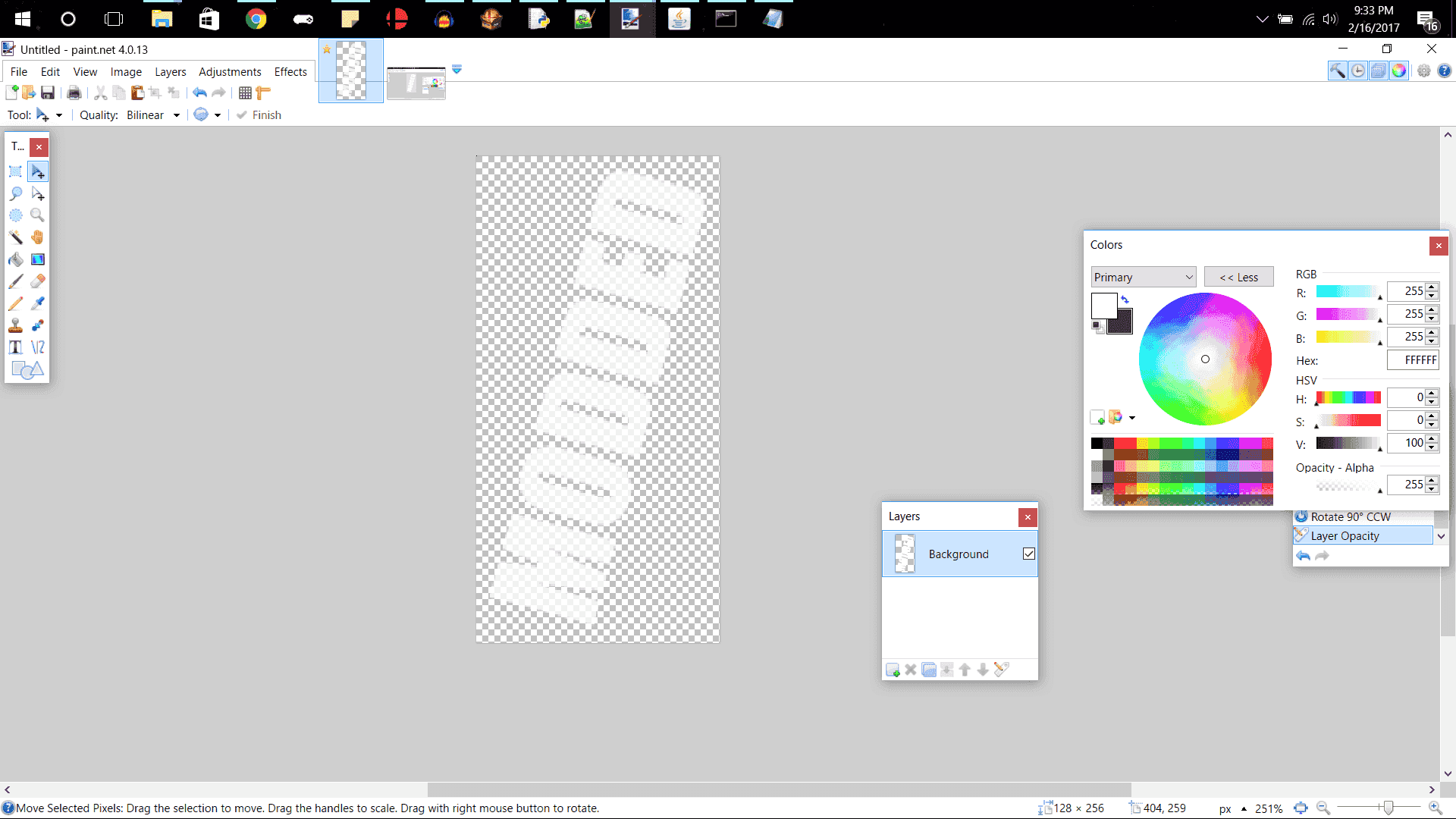The width and height of the screenshot is (1456, 819).
Task: Select Layer Opacity history entry
Action: point(1363,535)
